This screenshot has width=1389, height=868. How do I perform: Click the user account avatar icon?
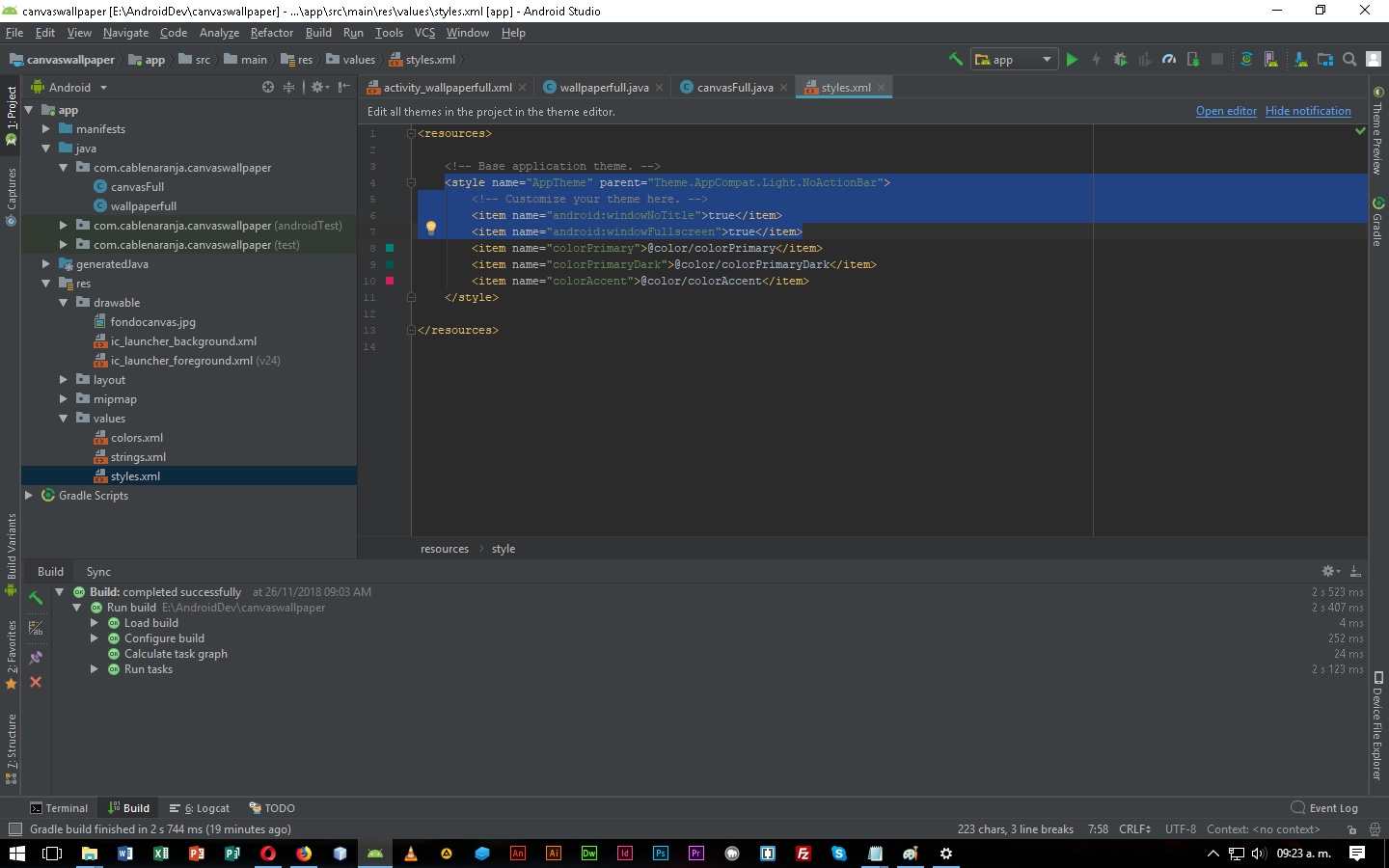[1374, 59]
